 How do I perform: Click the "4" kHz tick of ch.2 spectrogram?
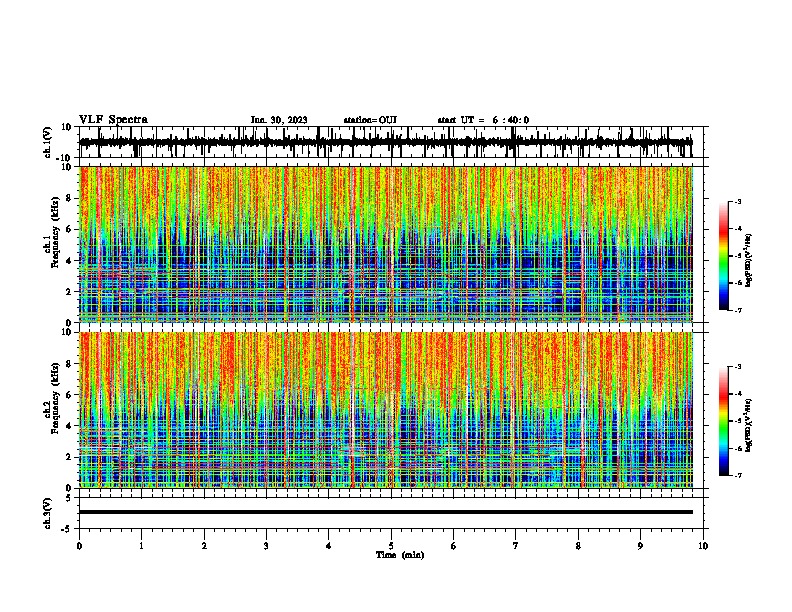pos(70,426)
